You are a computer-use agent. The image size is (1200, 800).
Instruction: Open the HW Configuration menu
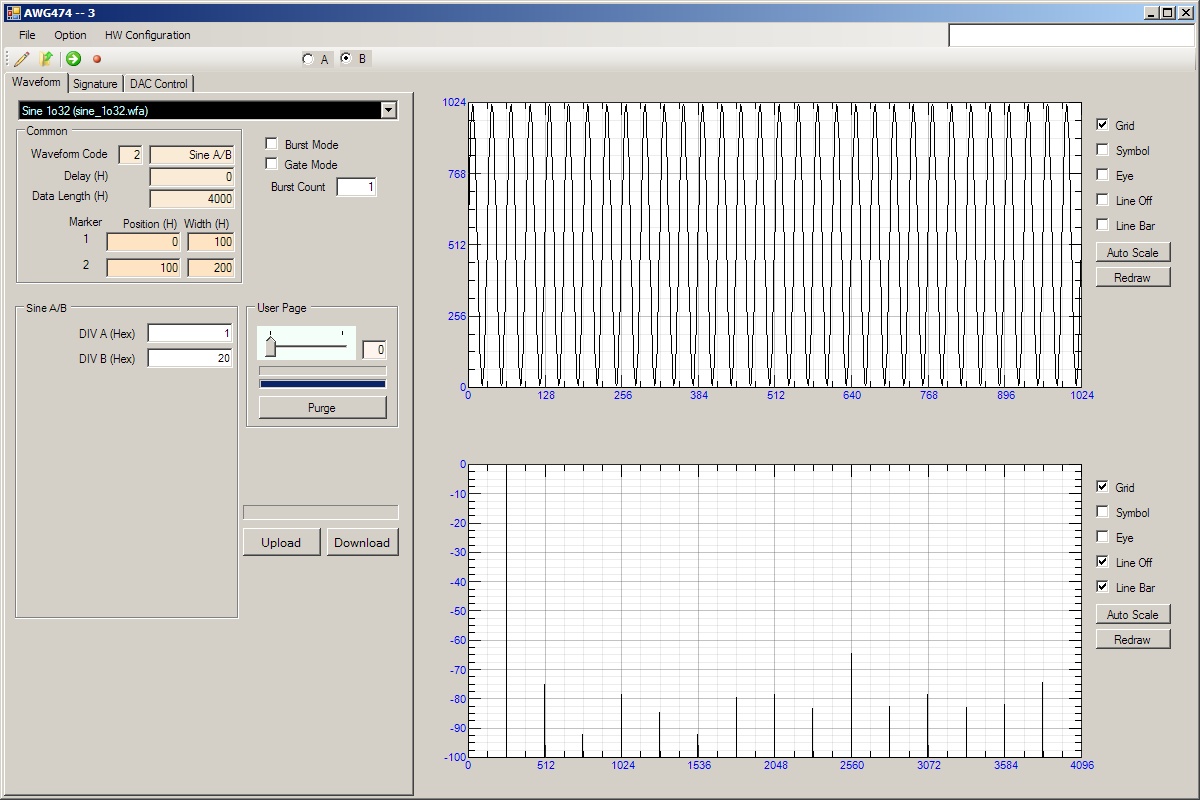pyautogui.click(x=147, y=35)
